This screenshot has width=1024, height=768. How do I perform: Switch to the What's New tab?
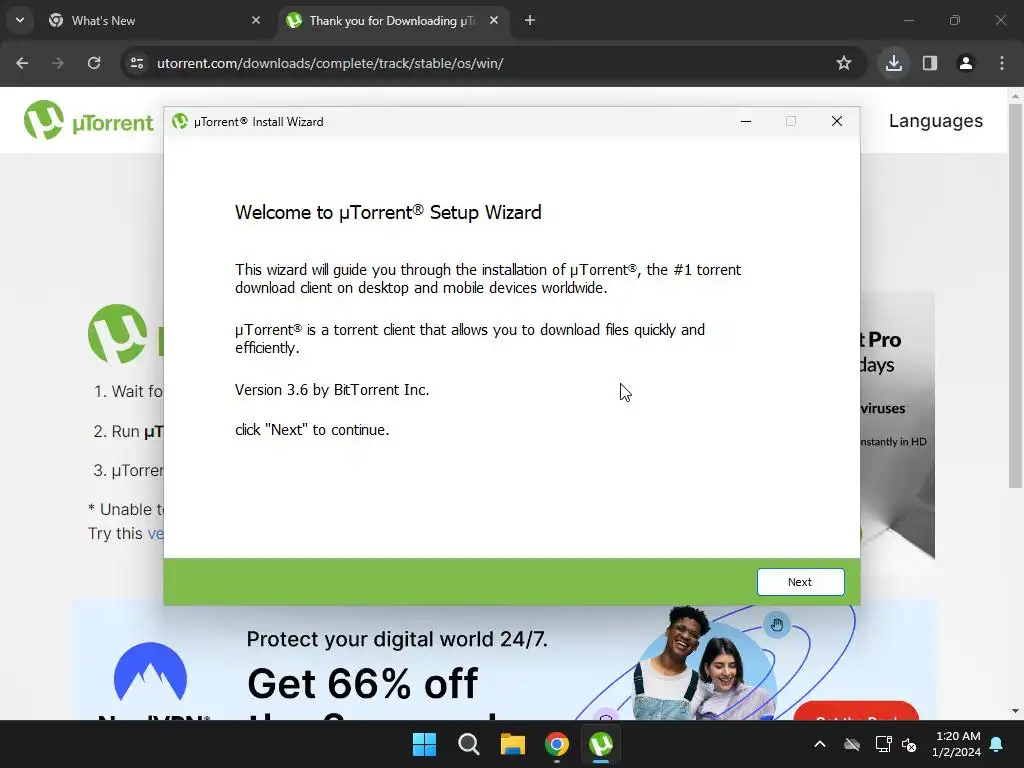(155, 21)
